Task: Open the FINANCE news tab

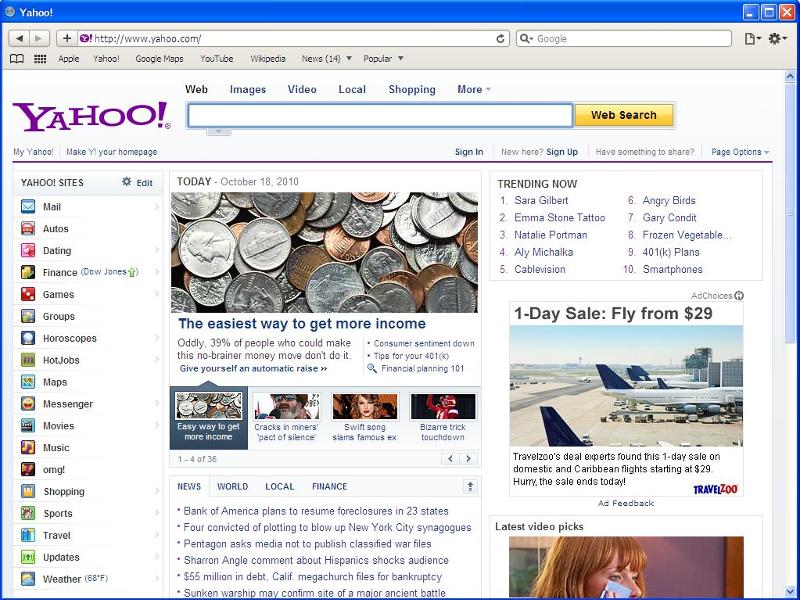Action: [330, 487]
